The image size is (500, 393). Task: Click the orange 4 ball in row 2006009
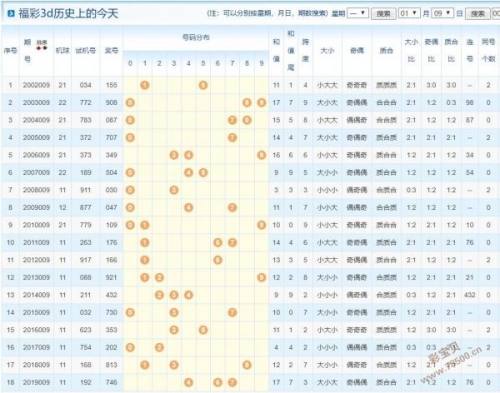point(189,155)
